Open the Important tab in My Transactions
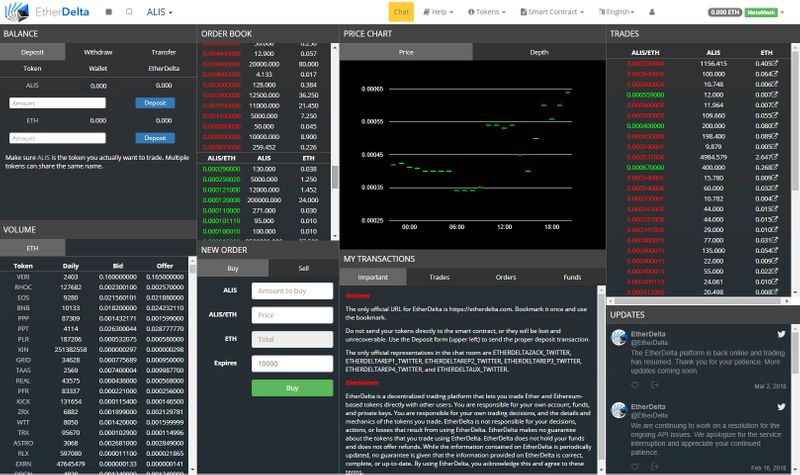Image resolution: width=800 pixels, height=475 pixels. pyautogui.click(x=373, y=277)
